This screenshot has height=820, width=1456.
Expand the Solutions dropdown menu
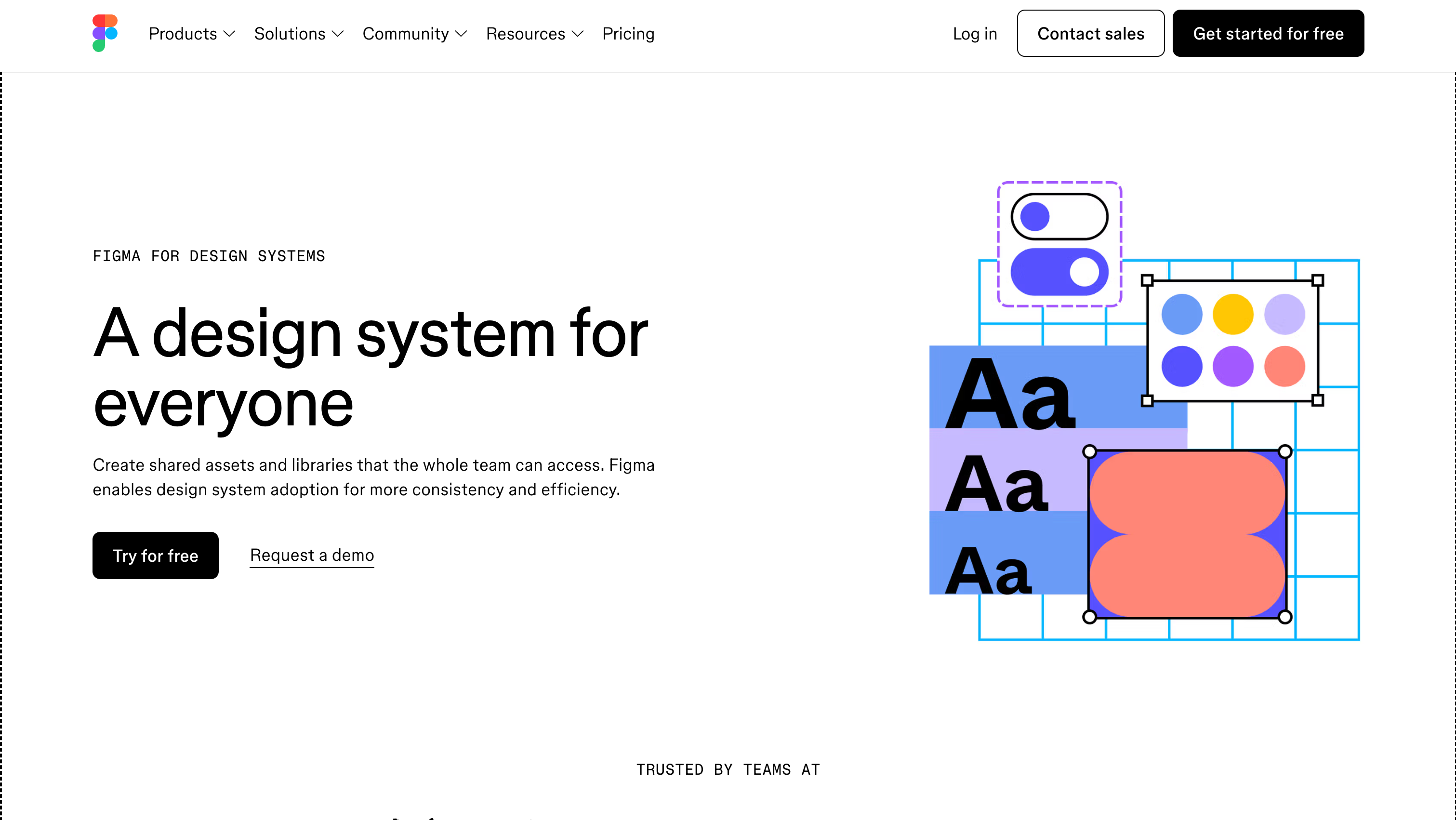click(x=298, y=34)
